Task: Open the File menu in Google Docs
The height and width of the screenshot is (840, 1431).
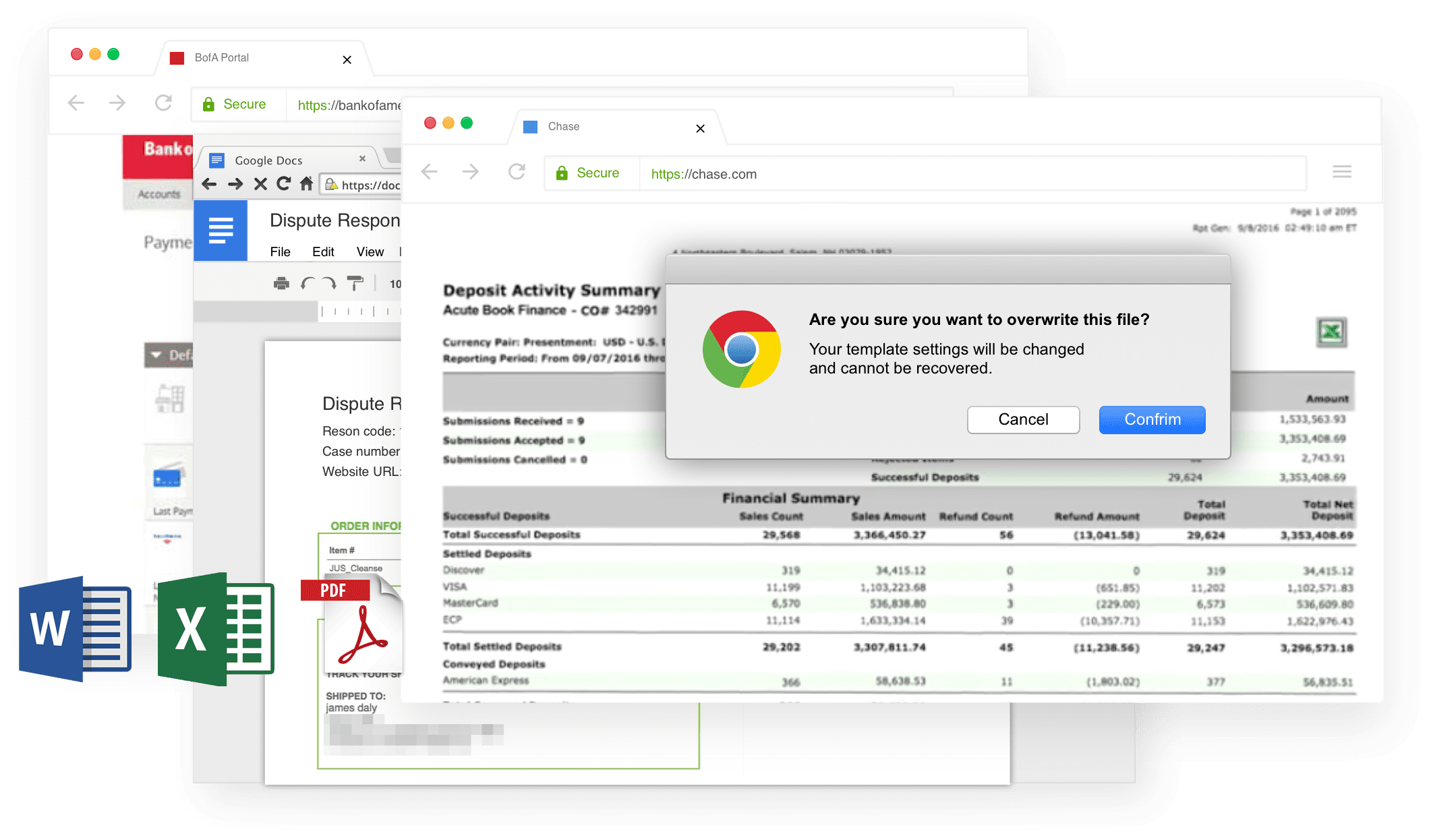Action: pyautogui.click(x=280, y=252)
